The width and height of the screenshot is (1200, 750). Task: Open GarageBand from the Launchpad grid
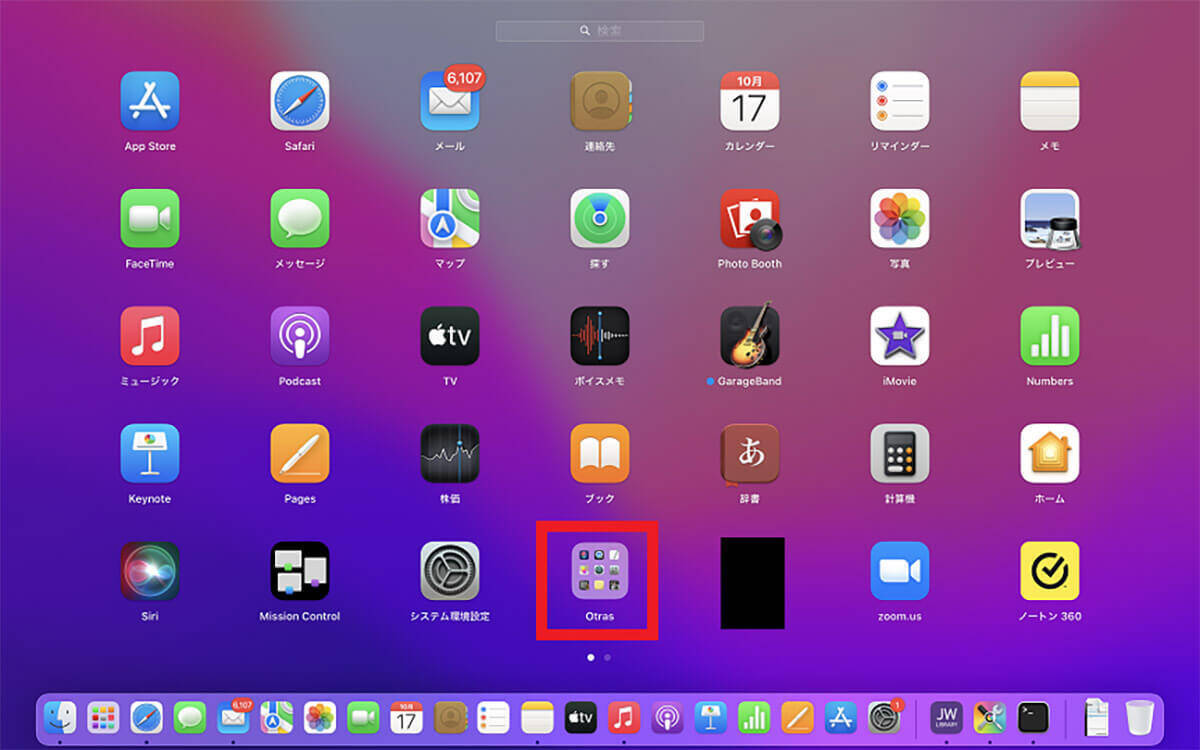749,336
